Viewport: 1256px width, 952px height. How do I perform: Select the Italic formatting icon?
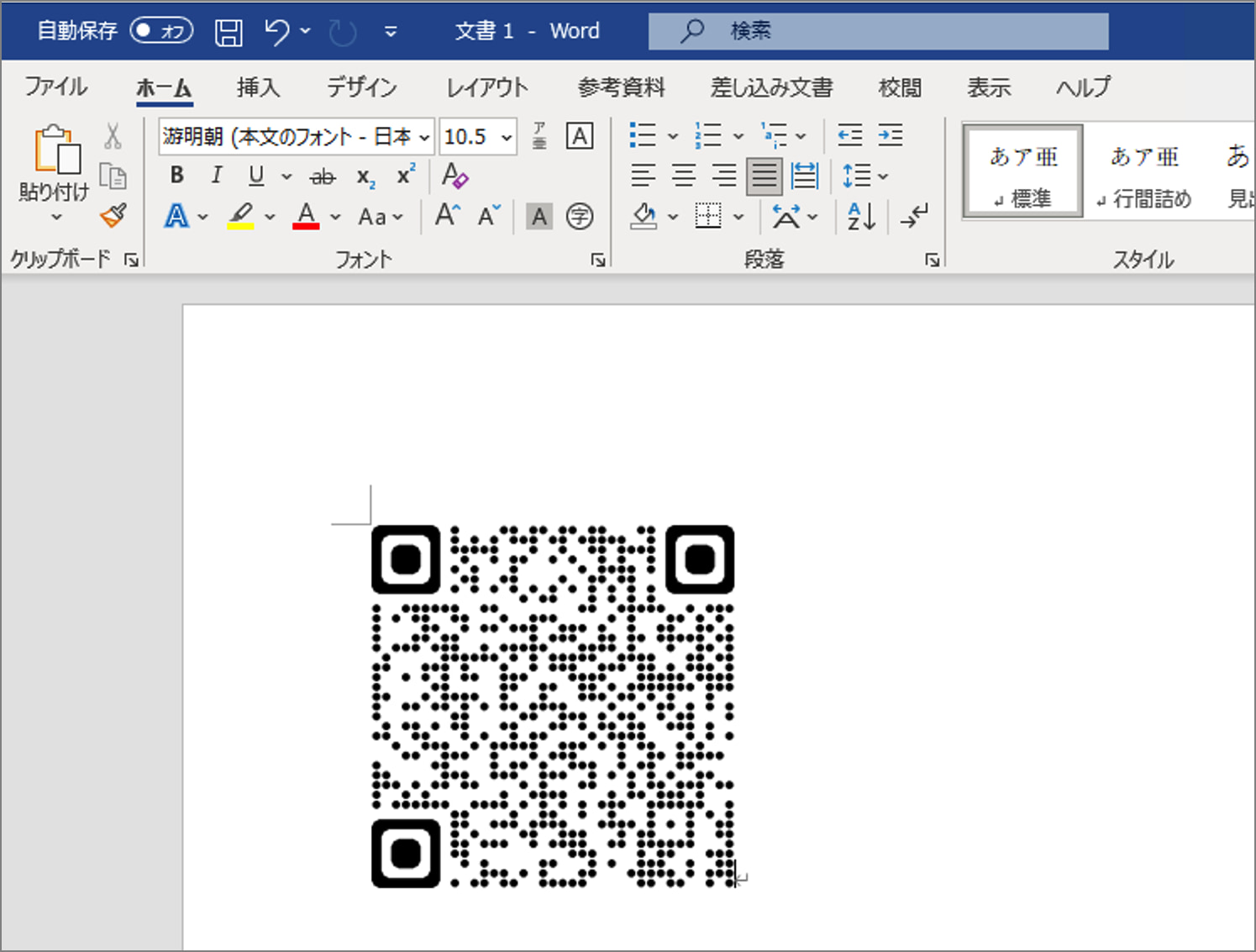coord(216,175)
